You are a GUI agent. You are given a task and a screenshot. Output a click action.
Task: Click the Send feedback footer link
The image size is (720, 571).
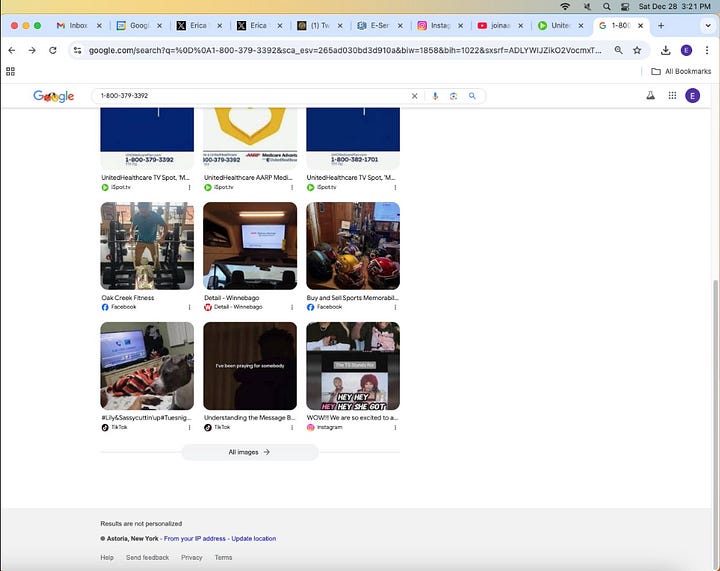(x=147, y=557)
